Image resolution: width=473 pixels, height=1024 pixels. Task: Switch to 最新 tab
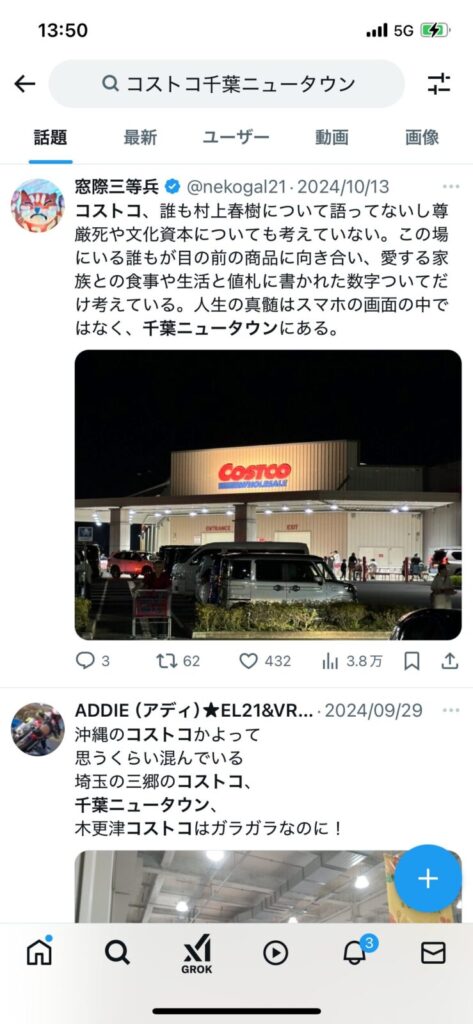tap(140, 137)
